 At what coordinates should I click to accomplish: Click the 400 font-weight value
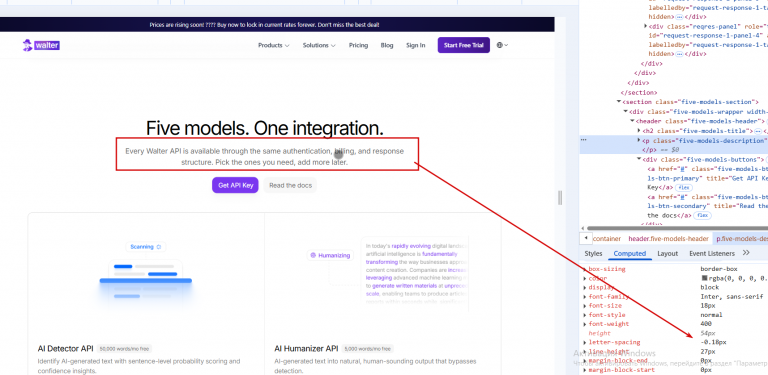tap(706, 324)
